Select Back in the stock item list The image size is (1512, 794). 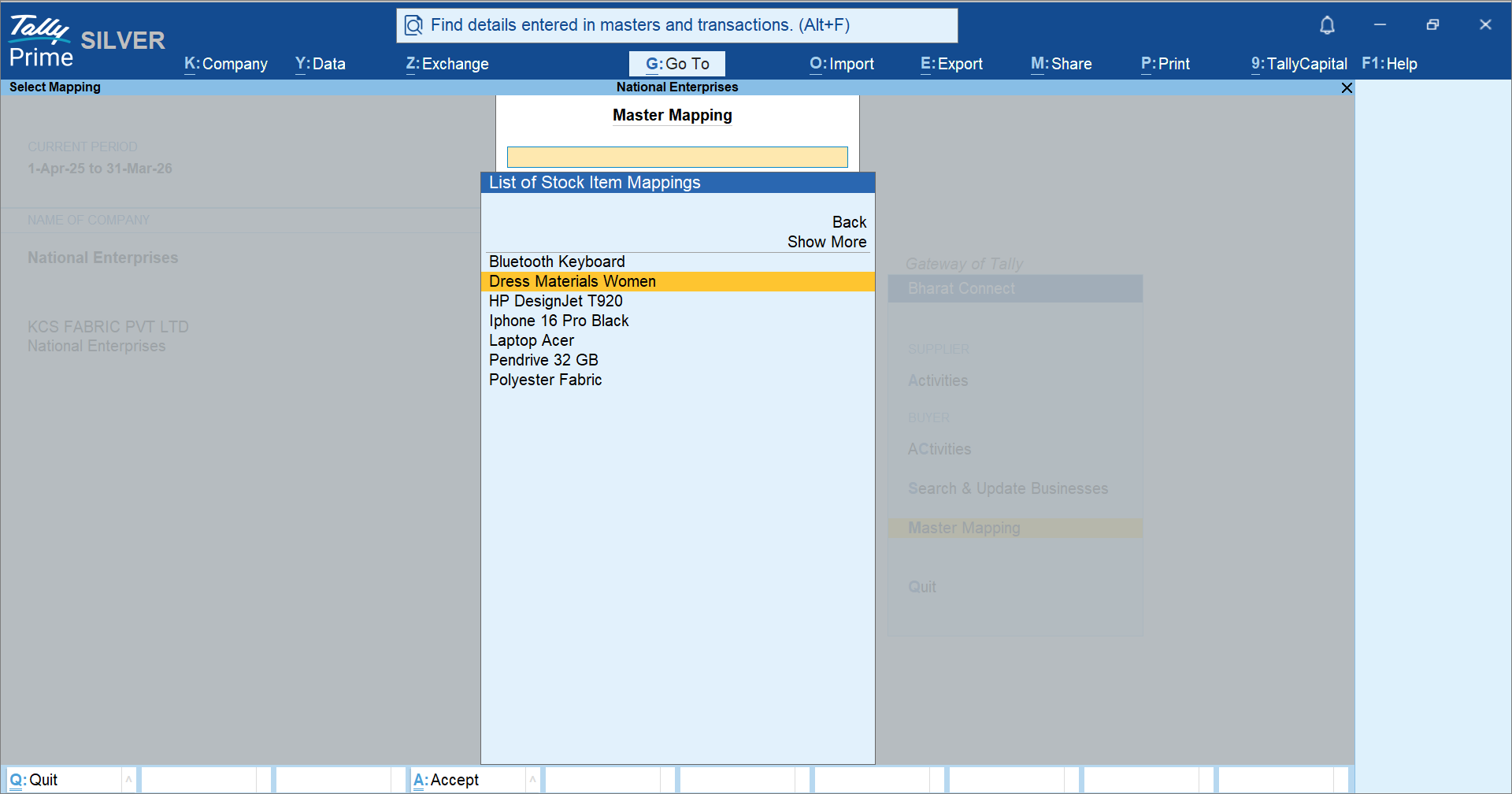(849, 222)
